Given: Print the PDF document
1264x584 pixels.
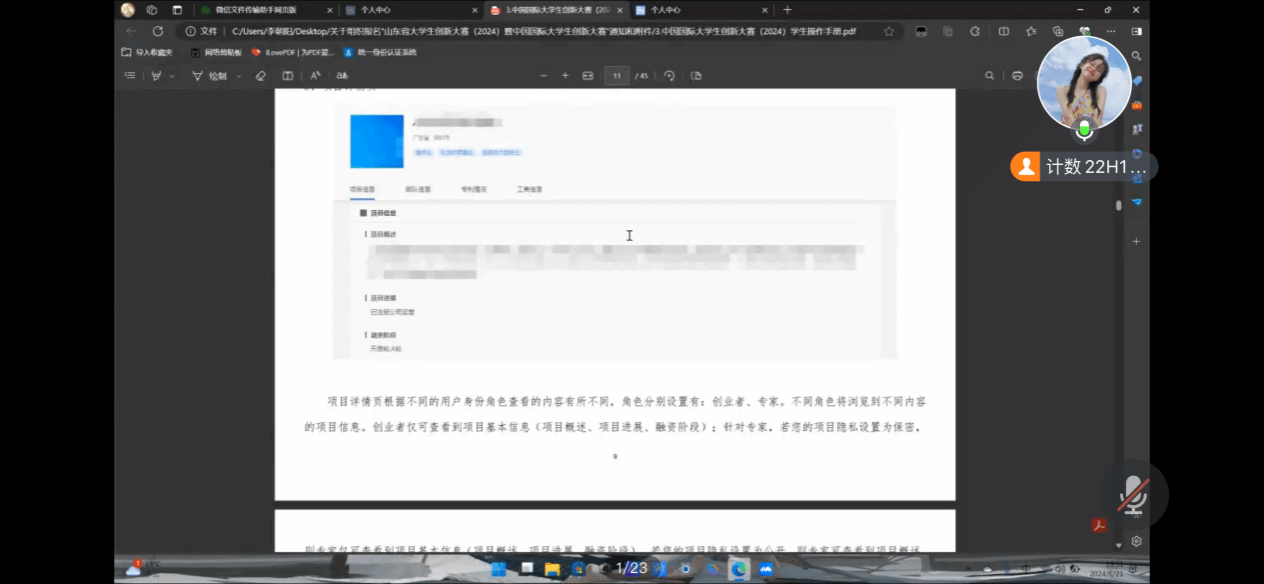Looking at the screenshot, I should [1017, 76].
